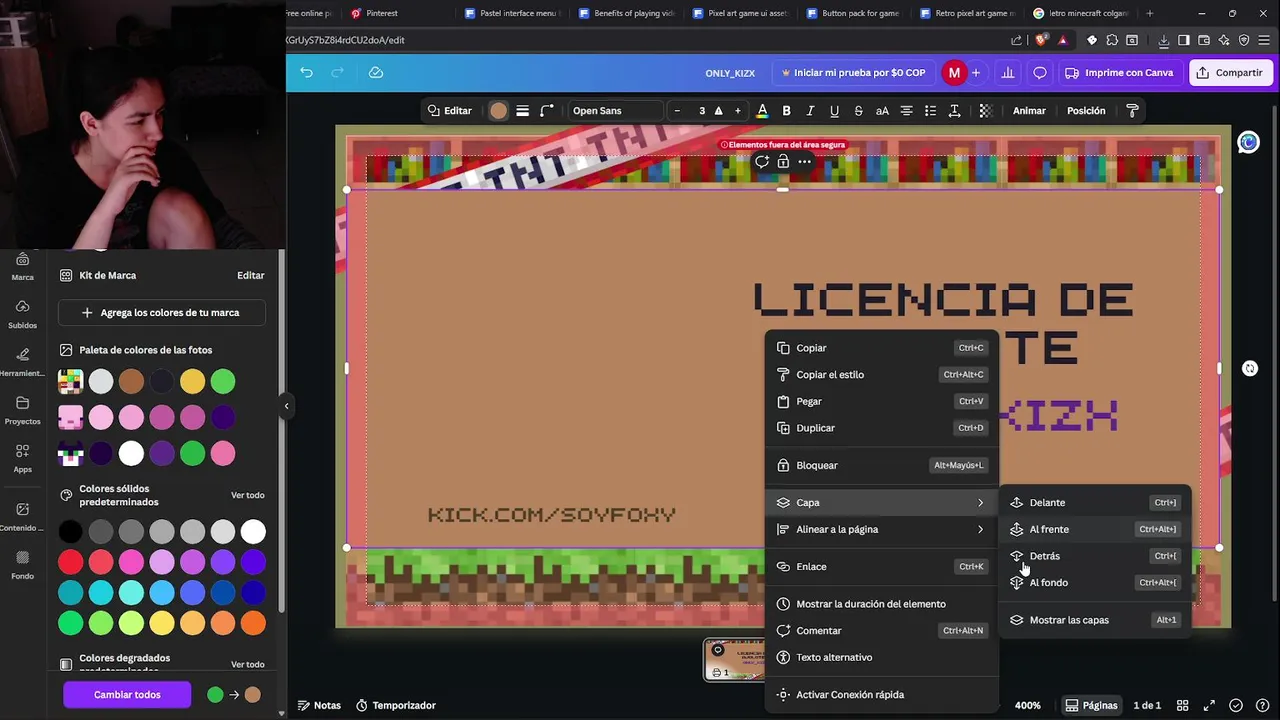Toggle underline formatting

(835, 111)
